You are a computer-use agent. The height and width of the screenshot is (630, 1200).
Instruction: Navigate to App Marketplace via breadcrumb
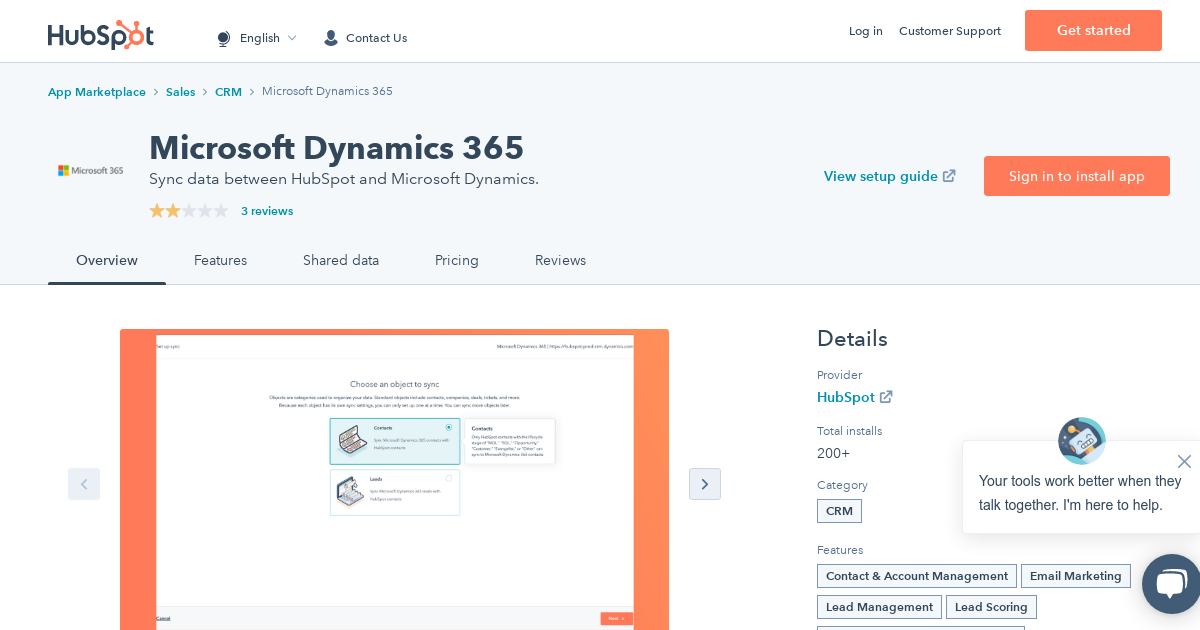97,92
